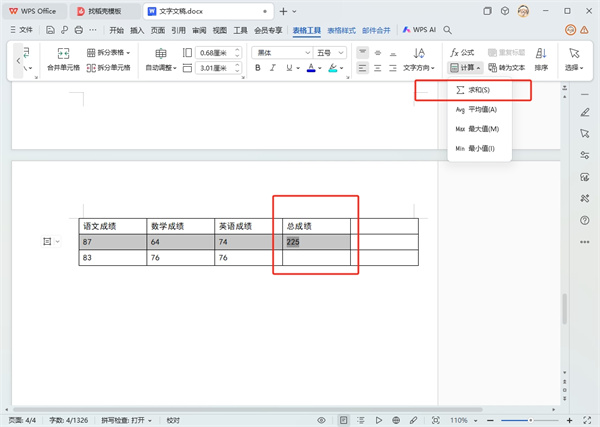The width and height of the screenshot is (600, 427).
Task: Click the Bold formatting icon
Action: (x=258, y=68)
